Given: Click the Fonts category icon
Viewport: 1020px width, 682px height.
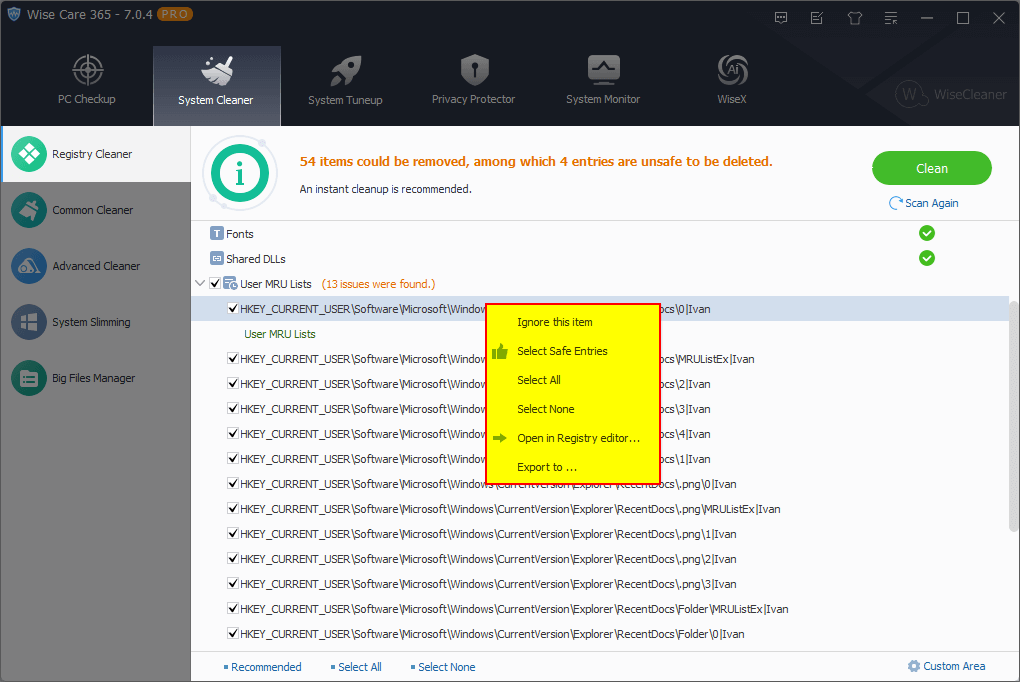Looking at the screenshot, I should tap(217, 233).
